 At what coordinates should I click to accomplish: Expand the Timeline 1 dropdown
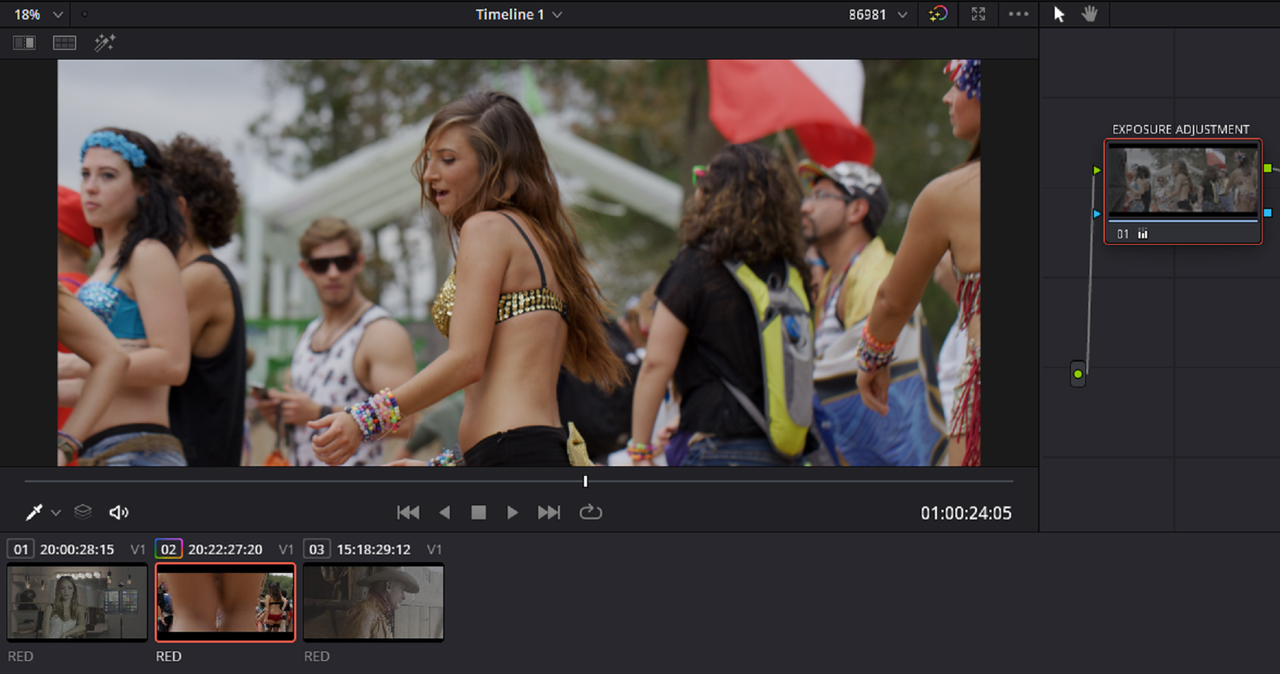click(519, 14)
